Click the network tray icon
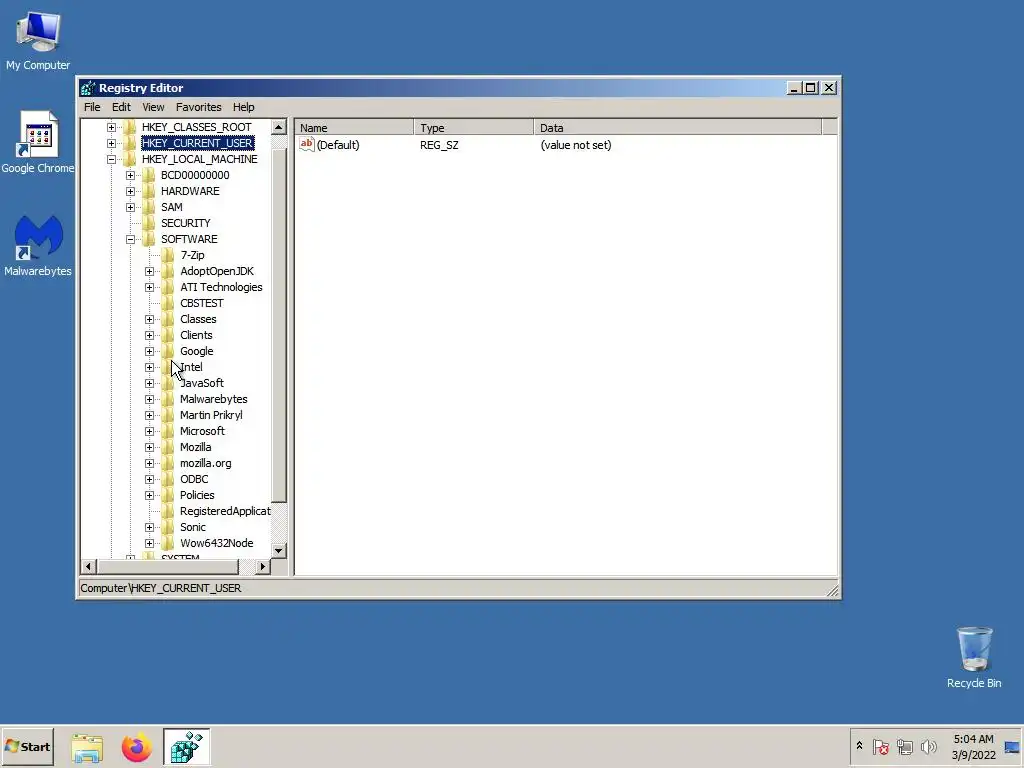Viewport: 1024px width, 768px height. pos(904,746)
